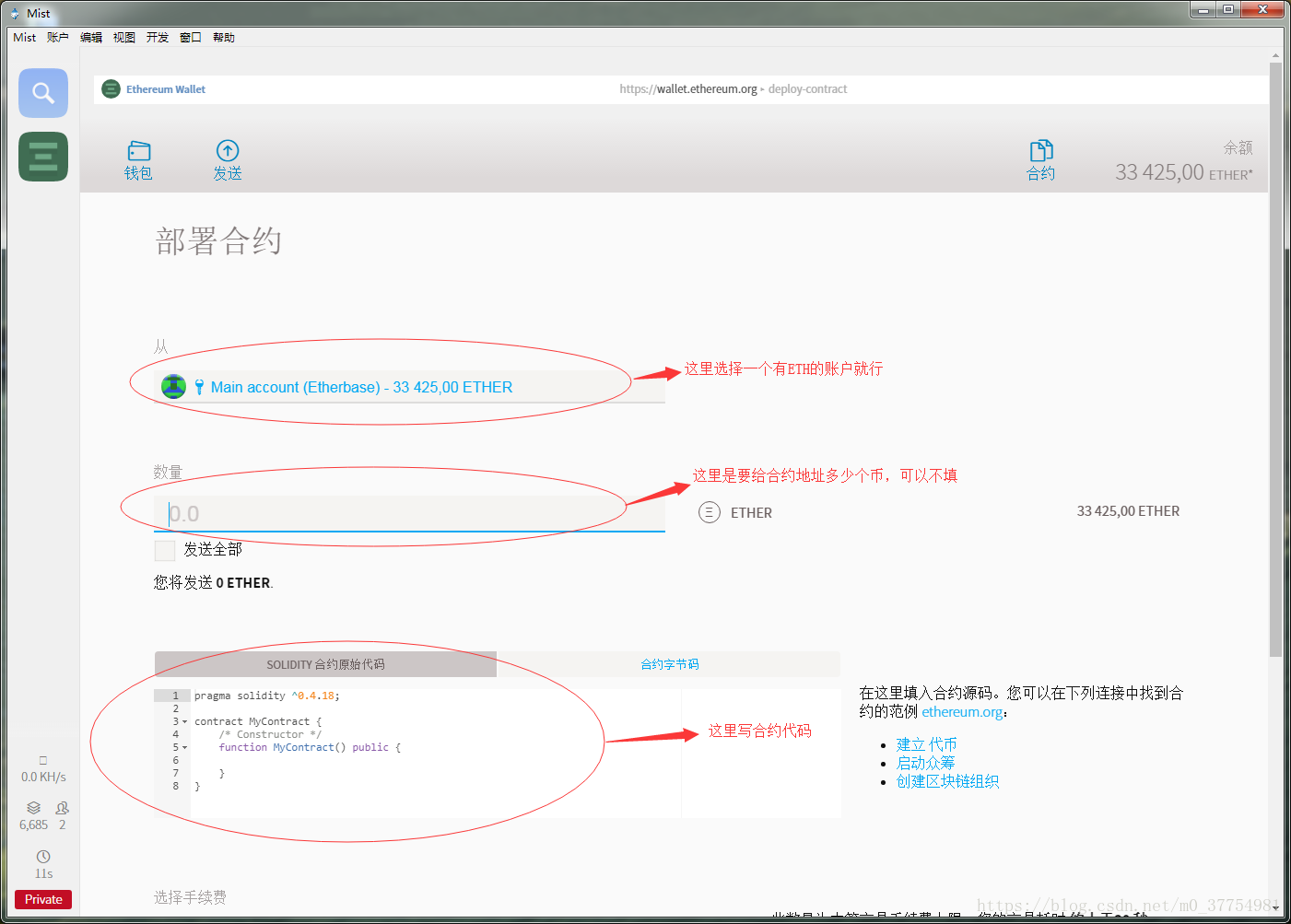Click the Mist app icon in title bar
This screenshot has width=1291, height=924.
point(15,14)
